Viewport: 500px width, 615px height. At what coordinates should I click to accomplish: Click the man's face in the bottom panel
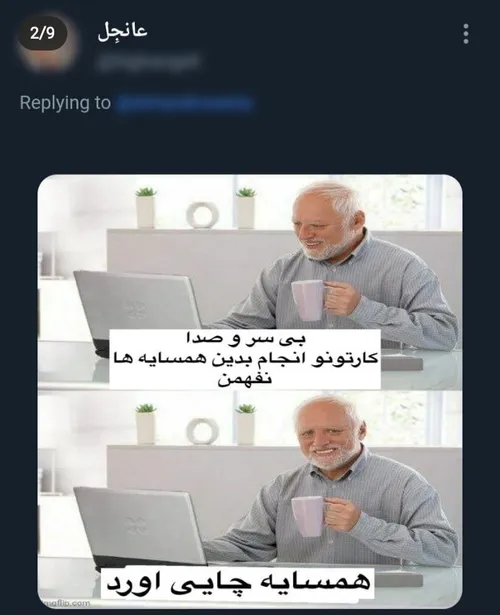click(x=329, y=437)
